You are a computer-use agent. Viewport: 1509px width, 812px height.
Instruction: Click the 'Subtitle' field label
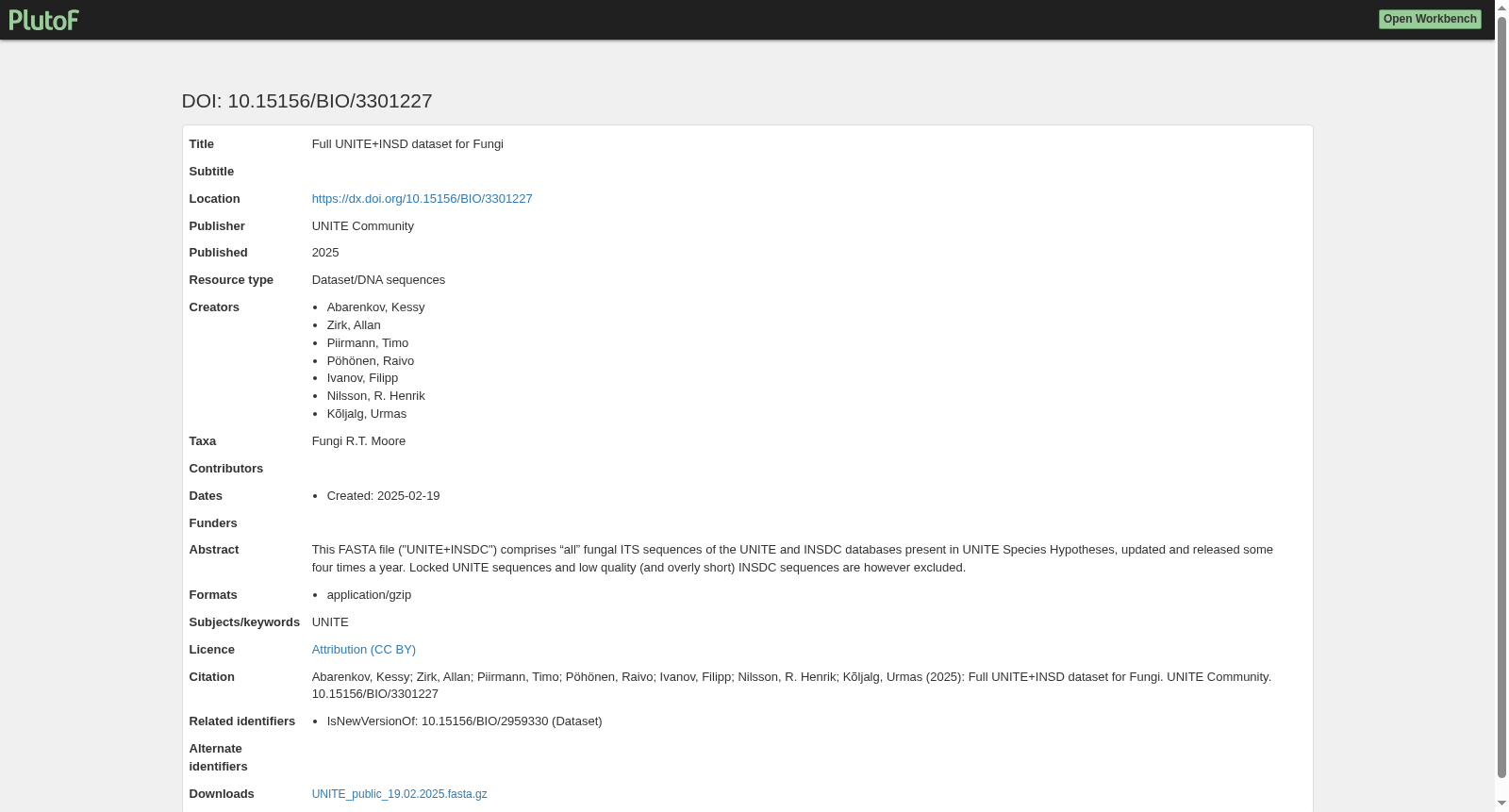tap(211, 172)
